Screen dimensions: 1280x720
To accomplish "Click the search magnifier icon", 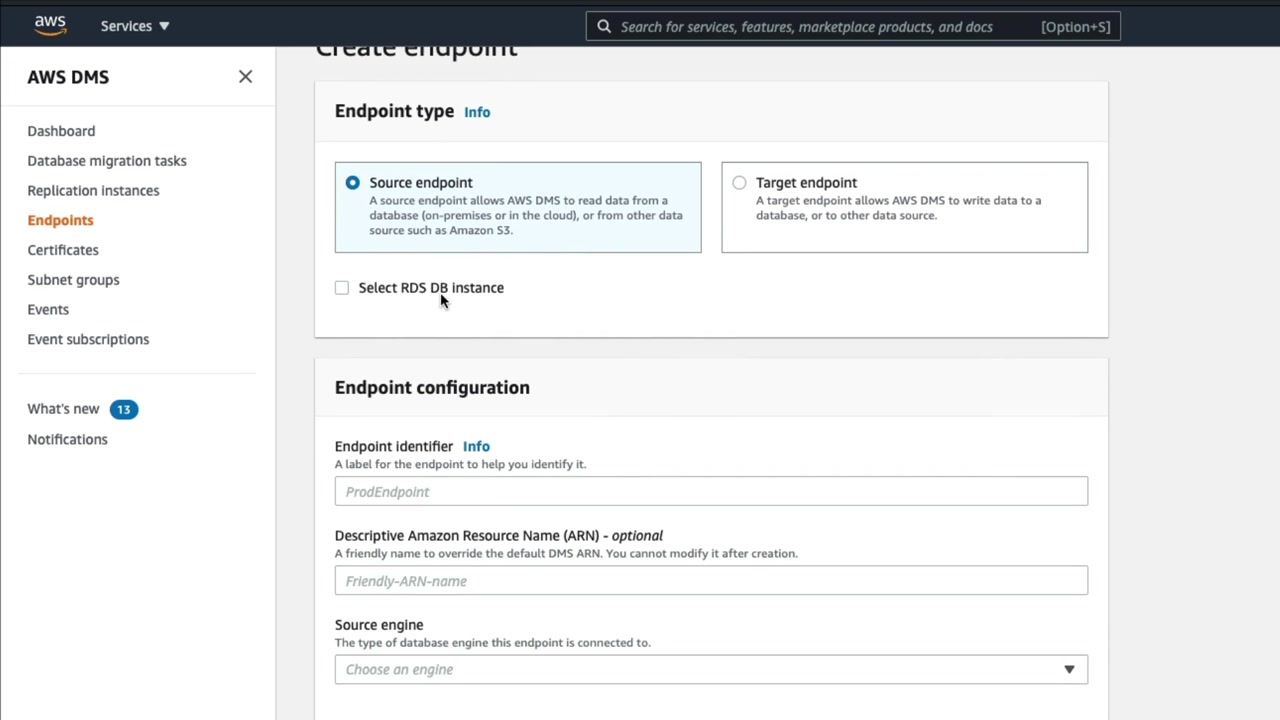I will click(x=604, y=27).
